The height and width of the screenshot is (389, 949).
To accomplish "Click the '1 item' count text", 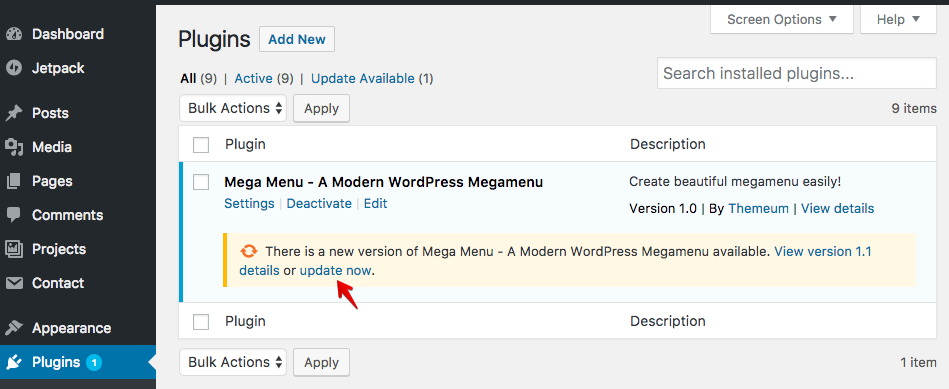I will tap(918, 363).
